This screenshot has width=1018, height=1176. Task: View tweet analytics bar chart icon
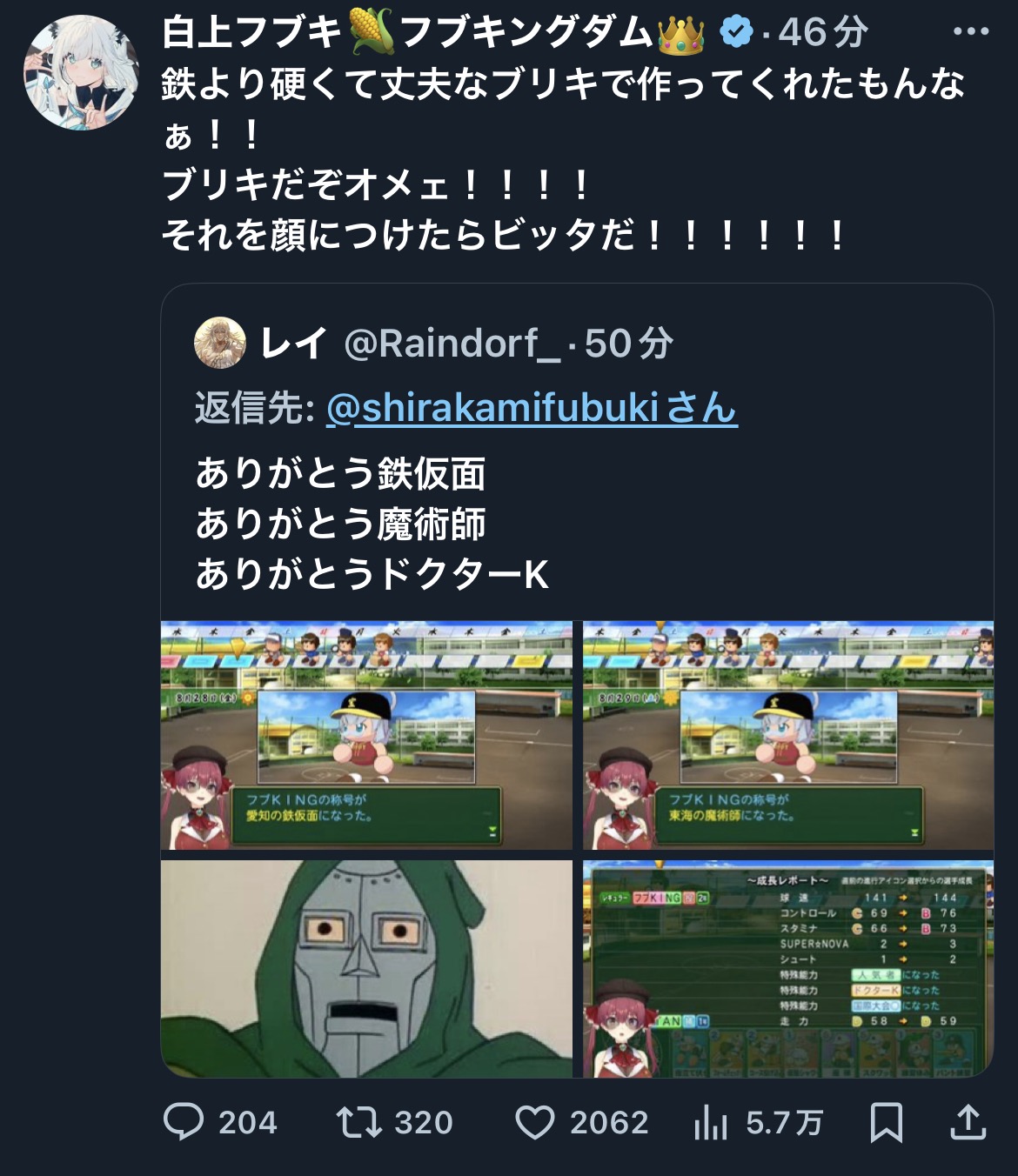pos(711,1122)
